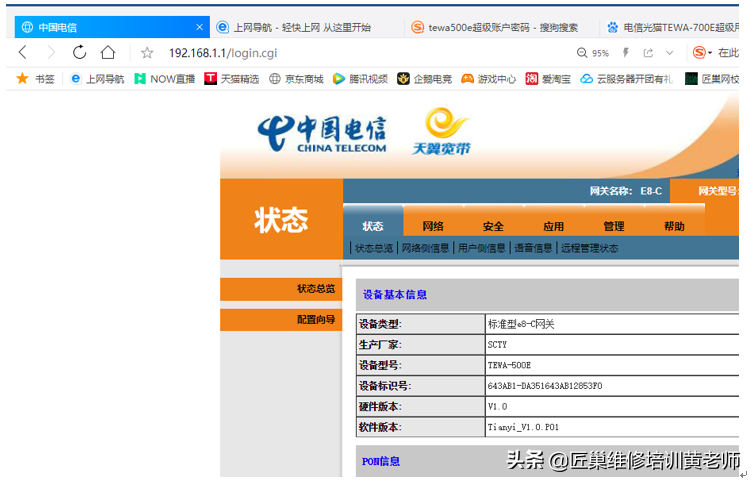754x484 pixels.
Task: Click the 192.168.1.1/login.cgi address field
Action: click(223, 53)
